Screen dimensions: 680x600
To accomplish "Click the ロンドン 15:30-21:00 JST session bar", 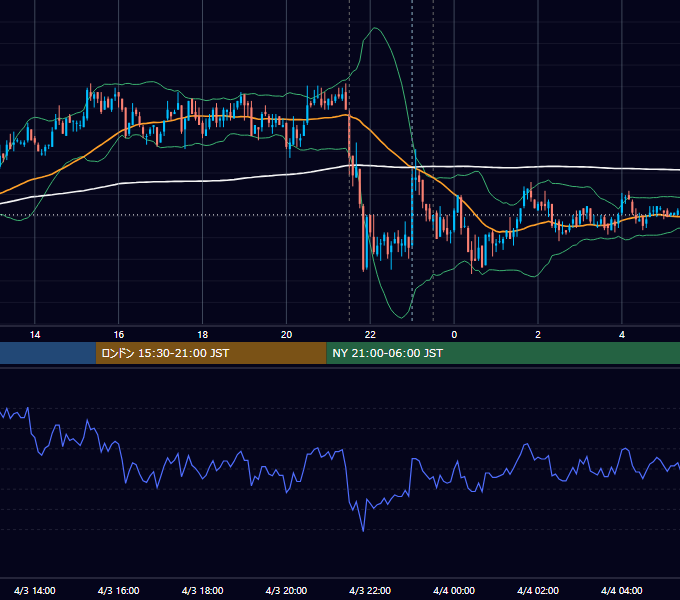I will coord(211,353).
